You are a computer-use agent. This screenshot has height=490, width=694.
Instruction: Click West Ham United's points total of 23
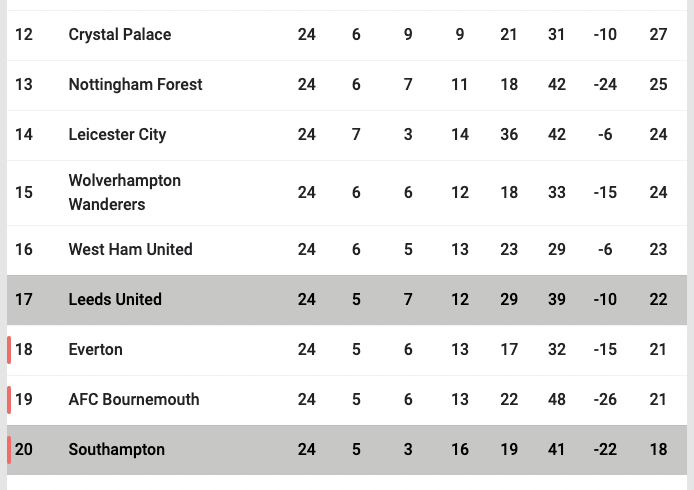pos(658,250)
